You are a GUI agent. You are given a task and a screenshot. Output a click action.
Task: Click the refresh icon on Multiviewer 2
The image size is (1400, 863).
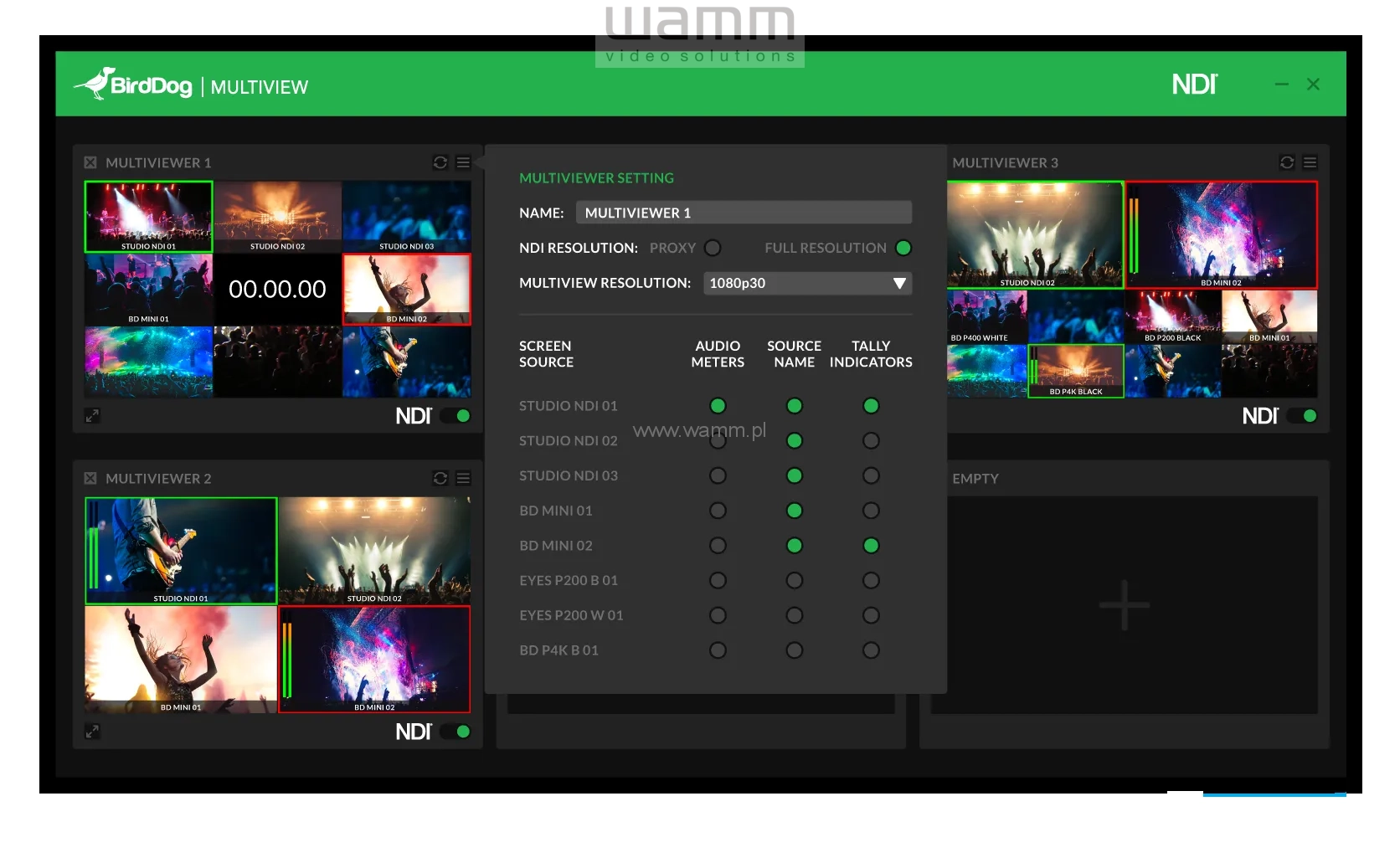pos(440,478)
